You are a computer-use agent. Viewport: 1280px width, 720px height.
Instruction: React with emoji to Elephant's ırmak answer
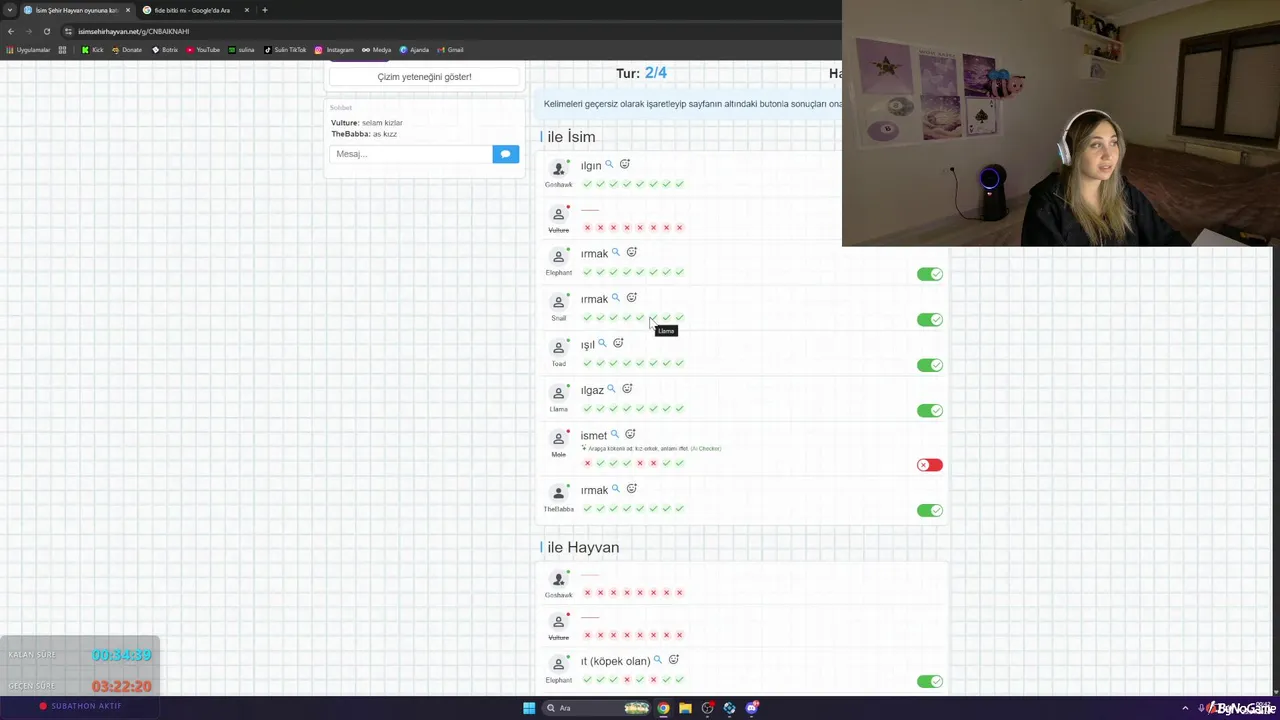[x=631, y=253]
